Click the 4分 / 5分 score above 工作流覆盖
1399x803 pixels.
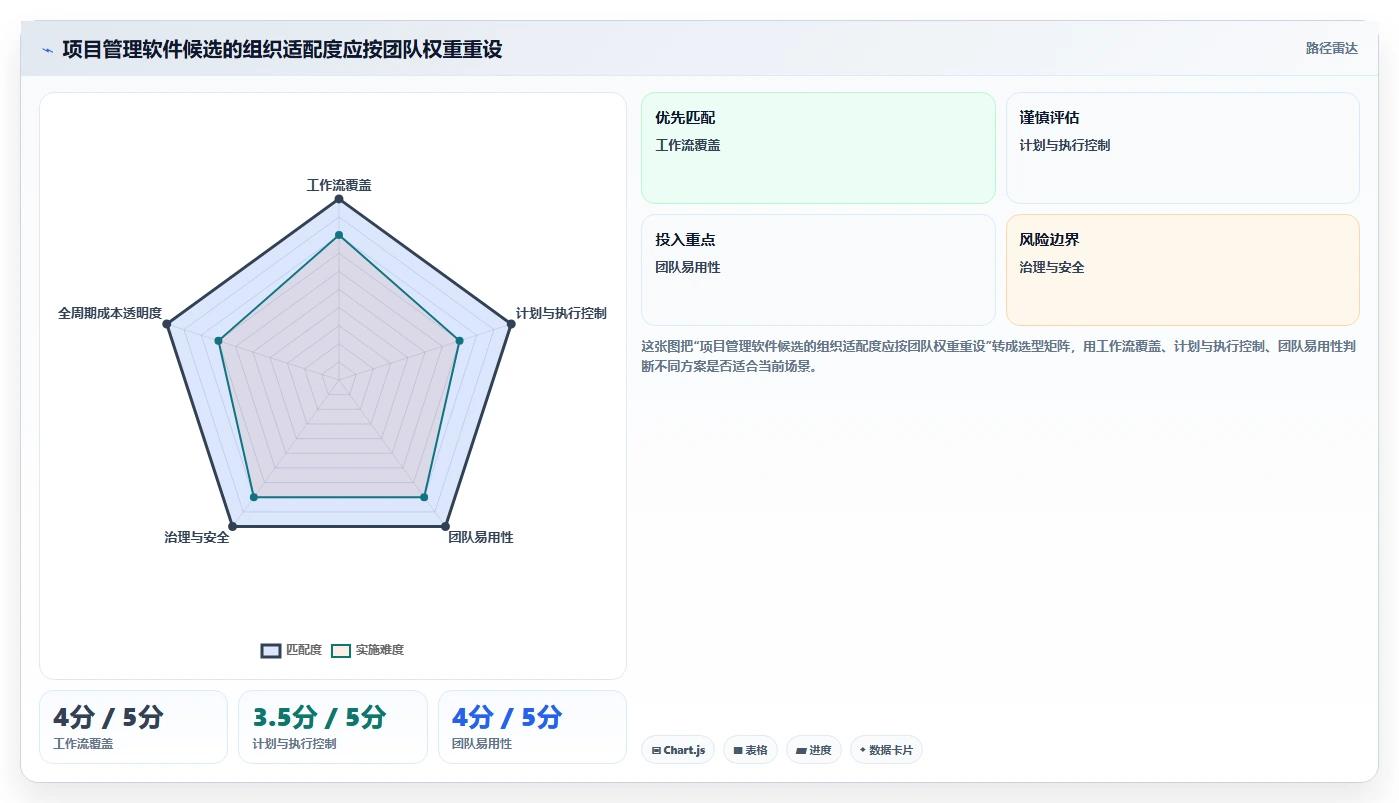point(108,717)
